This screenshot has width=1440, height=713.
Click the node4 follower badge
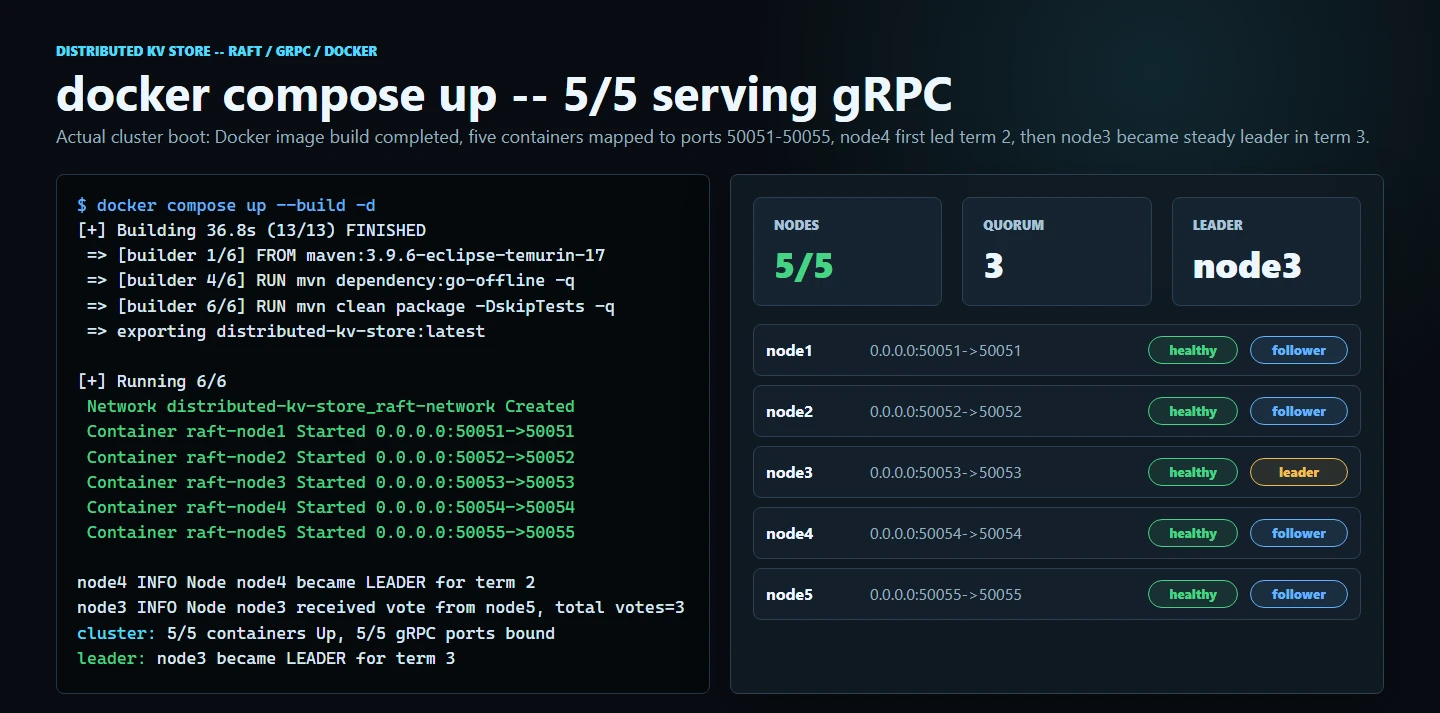click(1299, 533)
